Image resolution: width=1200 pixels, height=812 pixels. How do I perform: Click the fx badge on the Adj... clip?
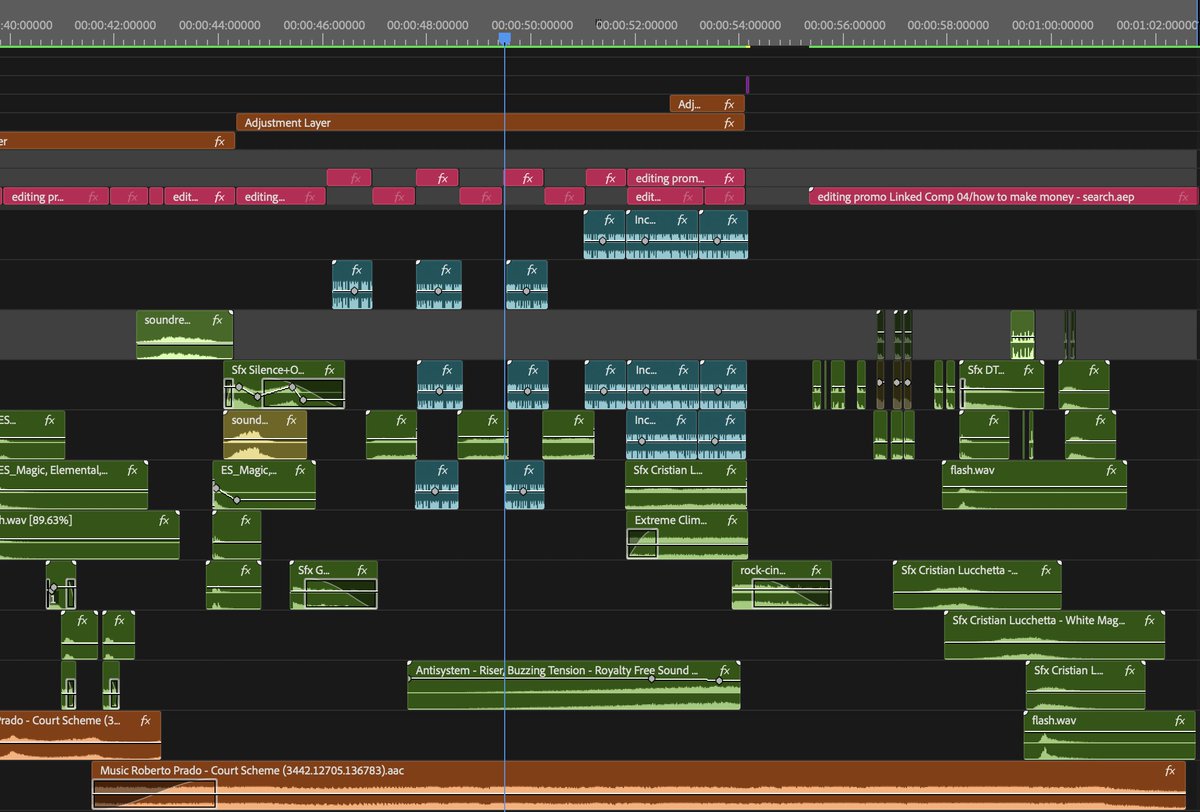(729, 104)
